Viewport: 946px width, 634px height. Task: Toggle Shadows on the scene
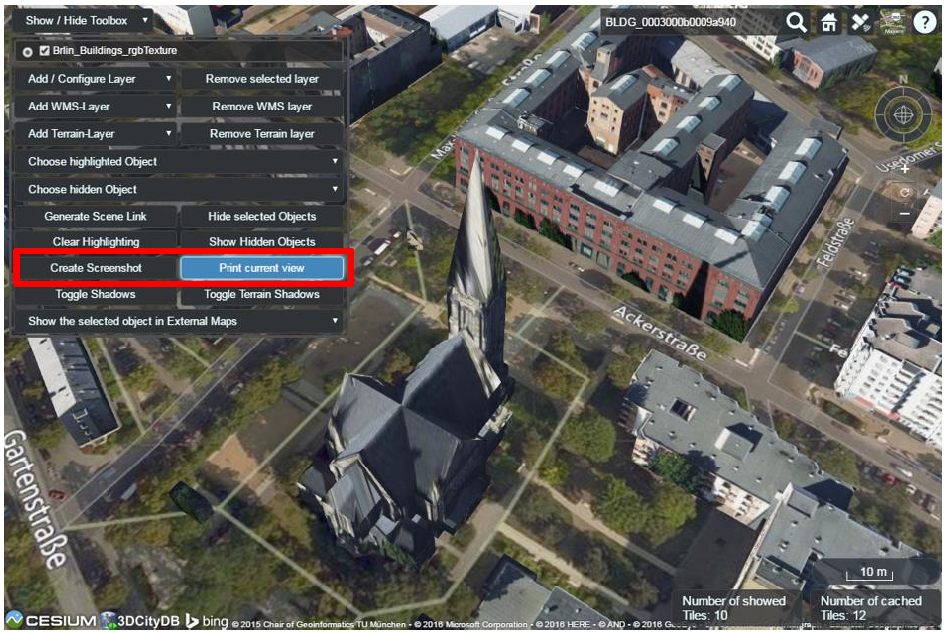click(95, 294)
